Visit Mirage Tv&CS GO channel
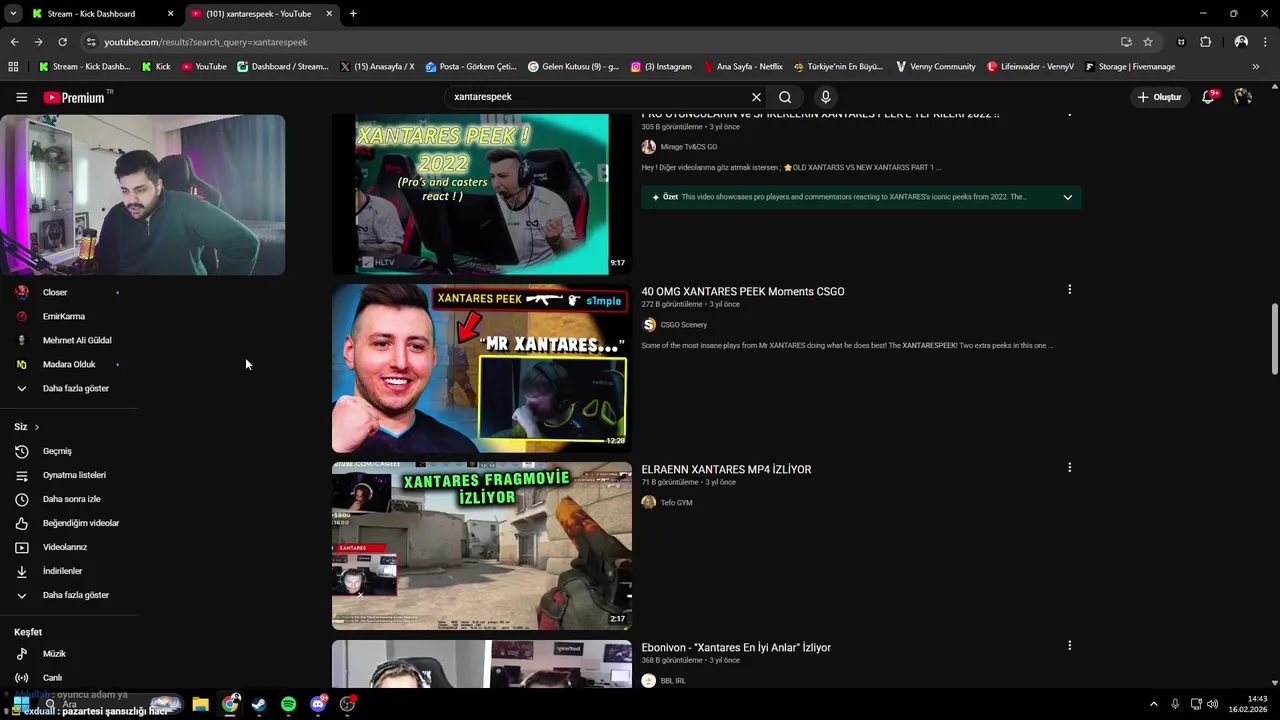The height and width of the screenshot is (720, 1280). coord(688,147)
